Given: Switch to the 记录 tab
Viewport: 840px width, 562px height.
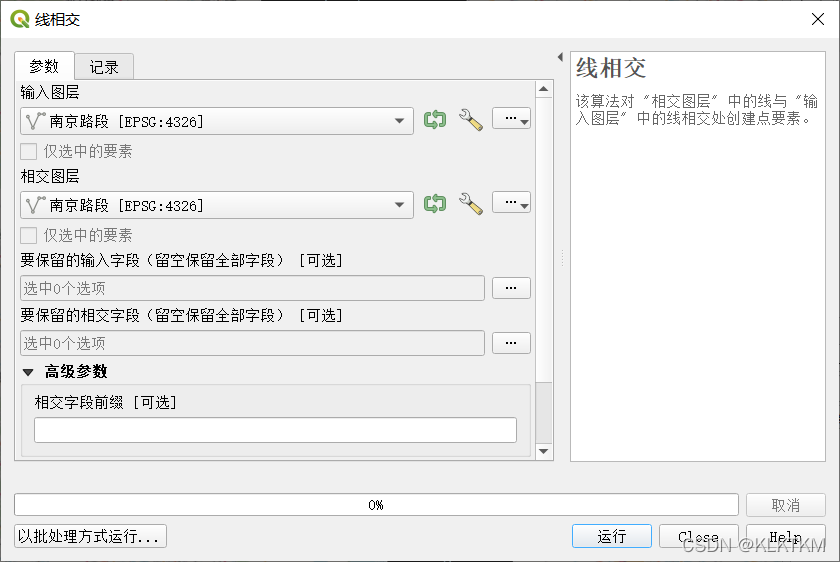Looking at the screenshot, I should click(x=104, y=68).
